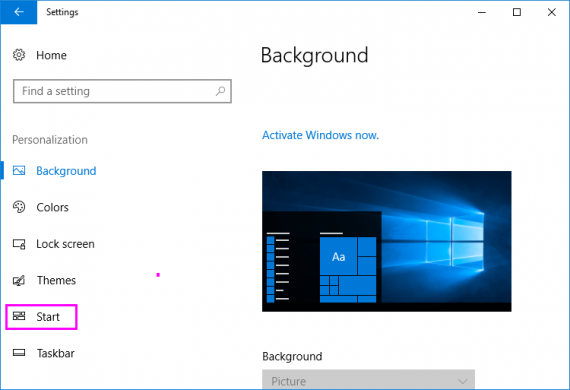Click the Themes brush icon

pos(19,280)
